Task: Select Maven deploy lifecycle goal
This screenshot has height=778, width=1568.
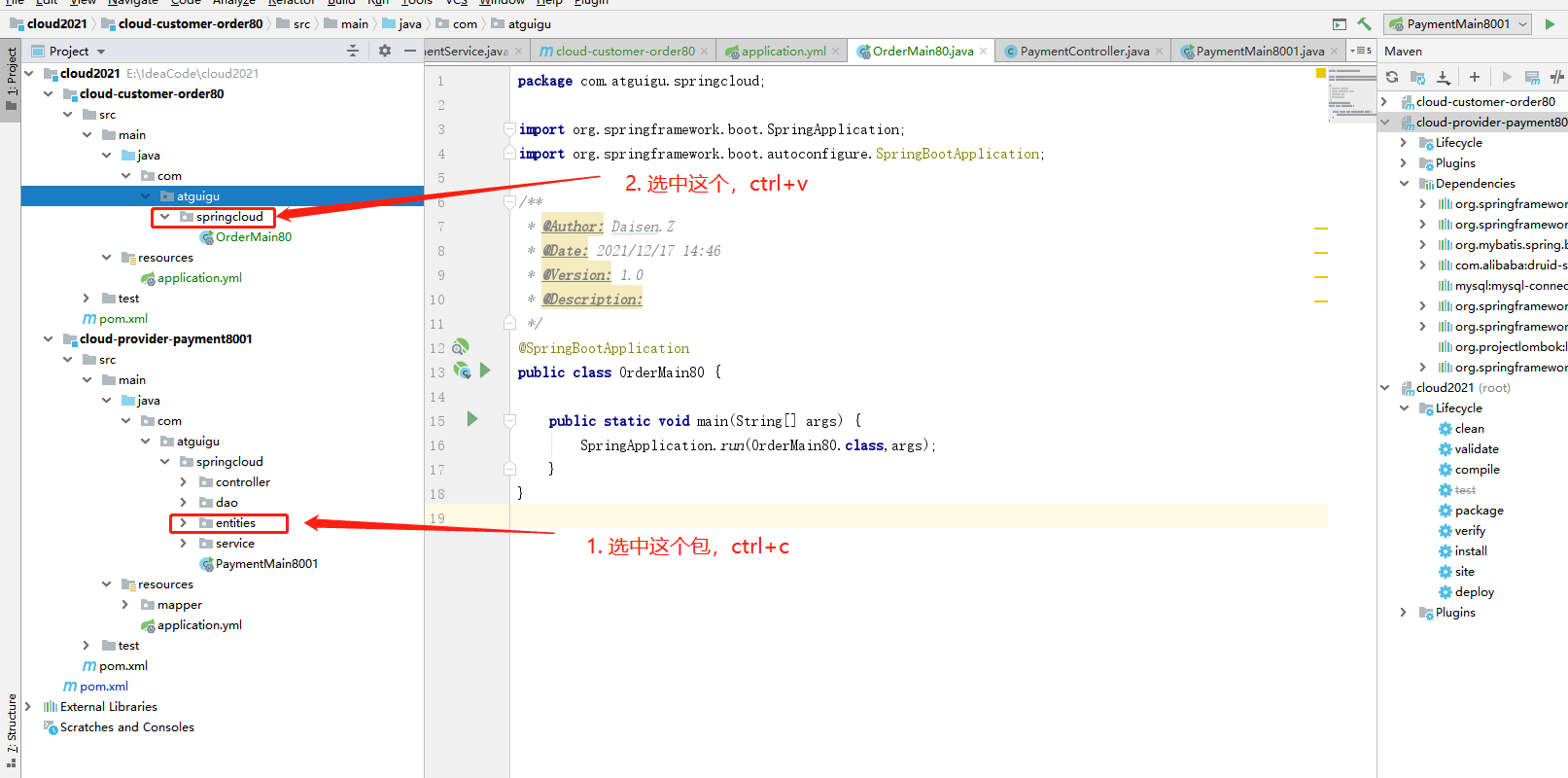Action: (1466, 592)
